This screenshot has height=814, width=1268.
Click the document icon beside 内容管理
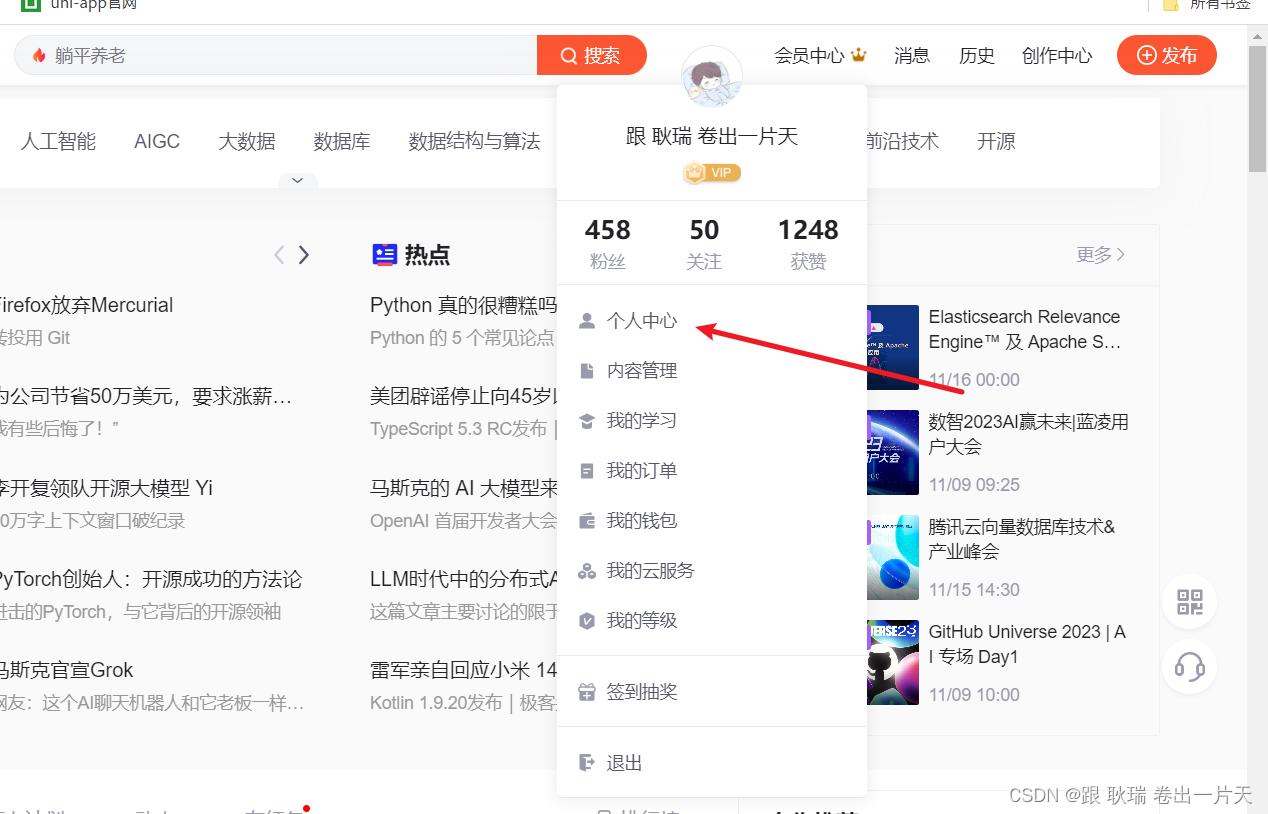(587, 370)
